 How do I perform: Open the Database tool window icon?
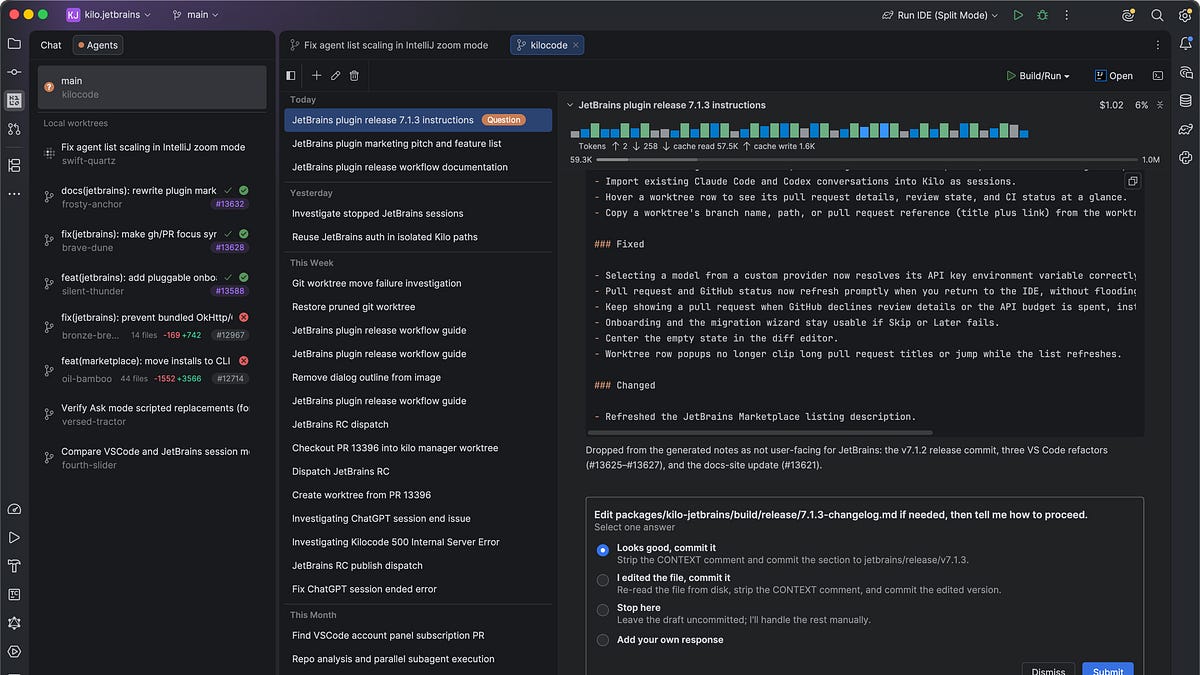tap(1186, 100)
